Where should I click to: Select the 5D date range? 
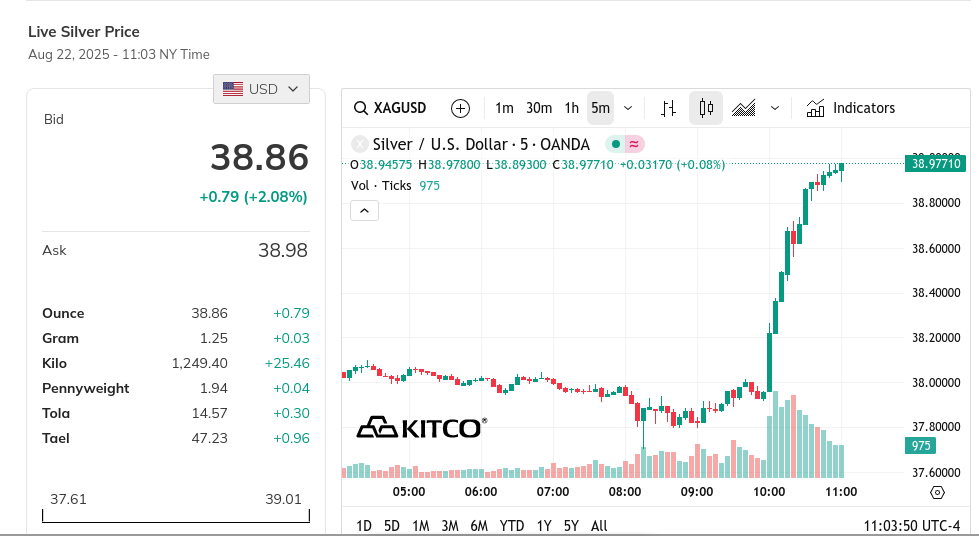pos(391,526)
